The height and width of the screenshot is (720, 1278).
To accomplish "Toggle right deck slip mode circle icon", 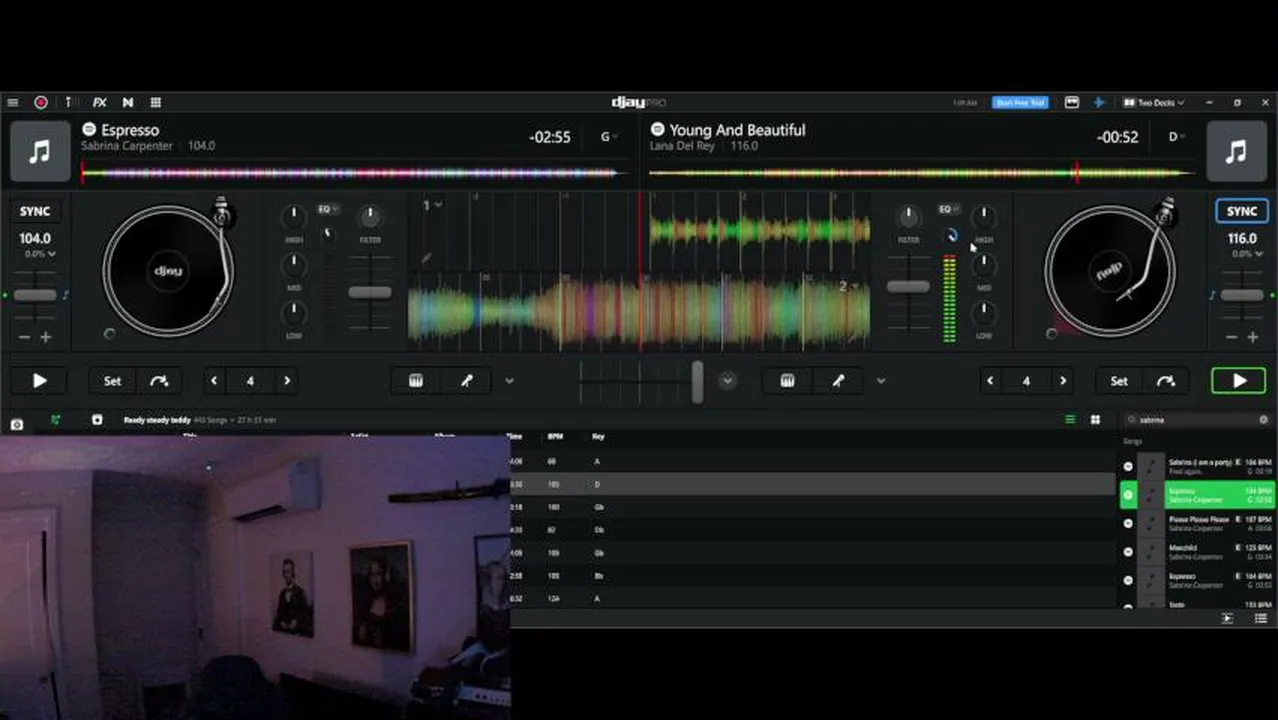I will point(1051,334).
